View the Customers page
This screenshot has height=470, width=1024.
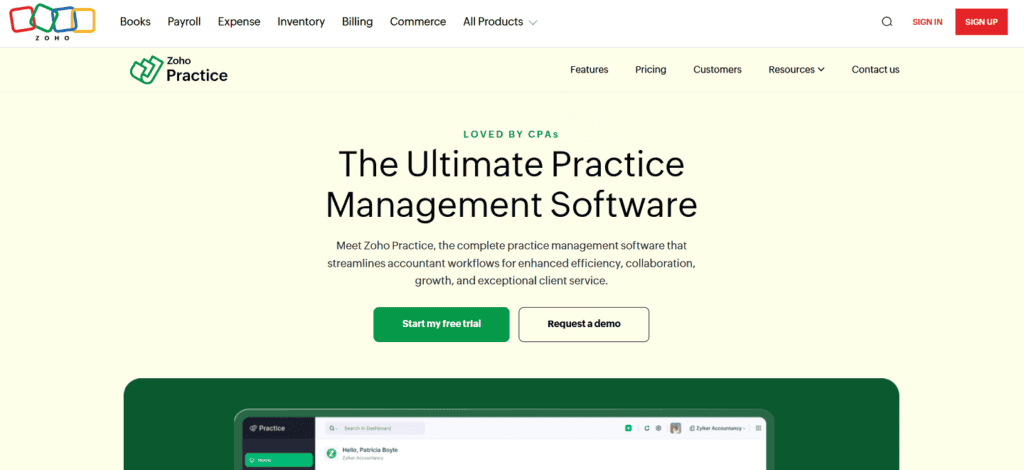click(717, 69)
